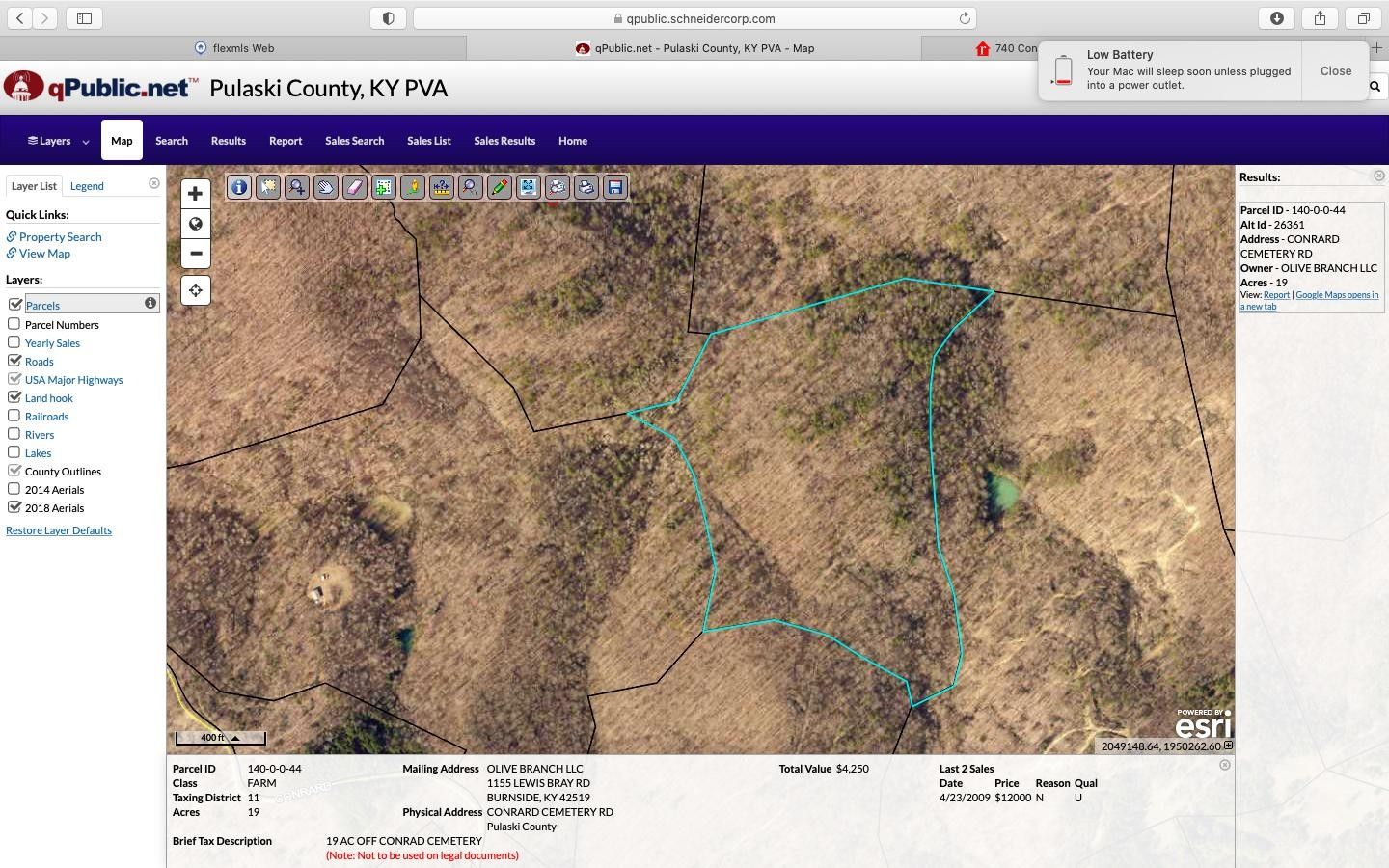Turn on the Rivers layer checkbox
Image resolution: width=1389 pixels, height=868 pixels.
(x=14, y=434)
